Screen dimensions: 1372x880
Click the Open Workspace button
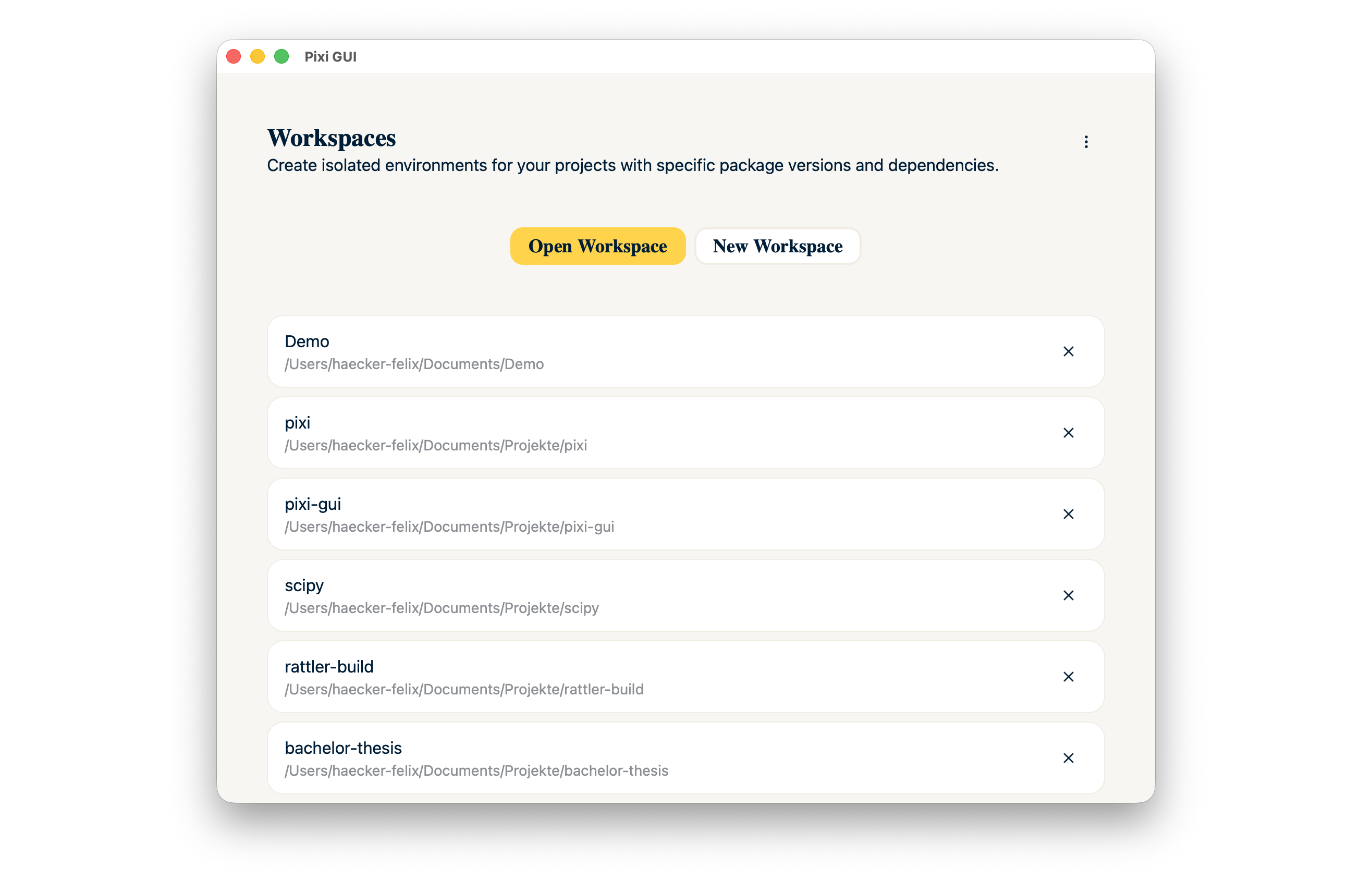pyautogui.click(x=597, y=246)
